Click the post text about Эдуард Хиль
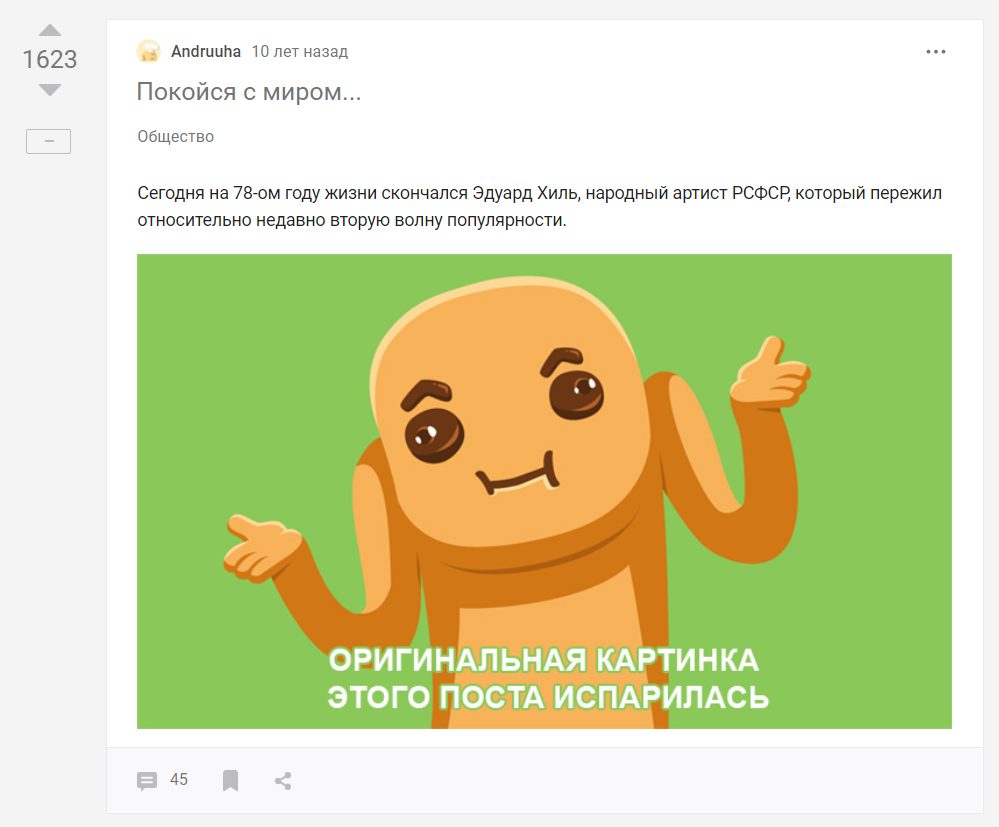This screenshot has width=999, height=827. pyautogui.click(x=539, y=206)
